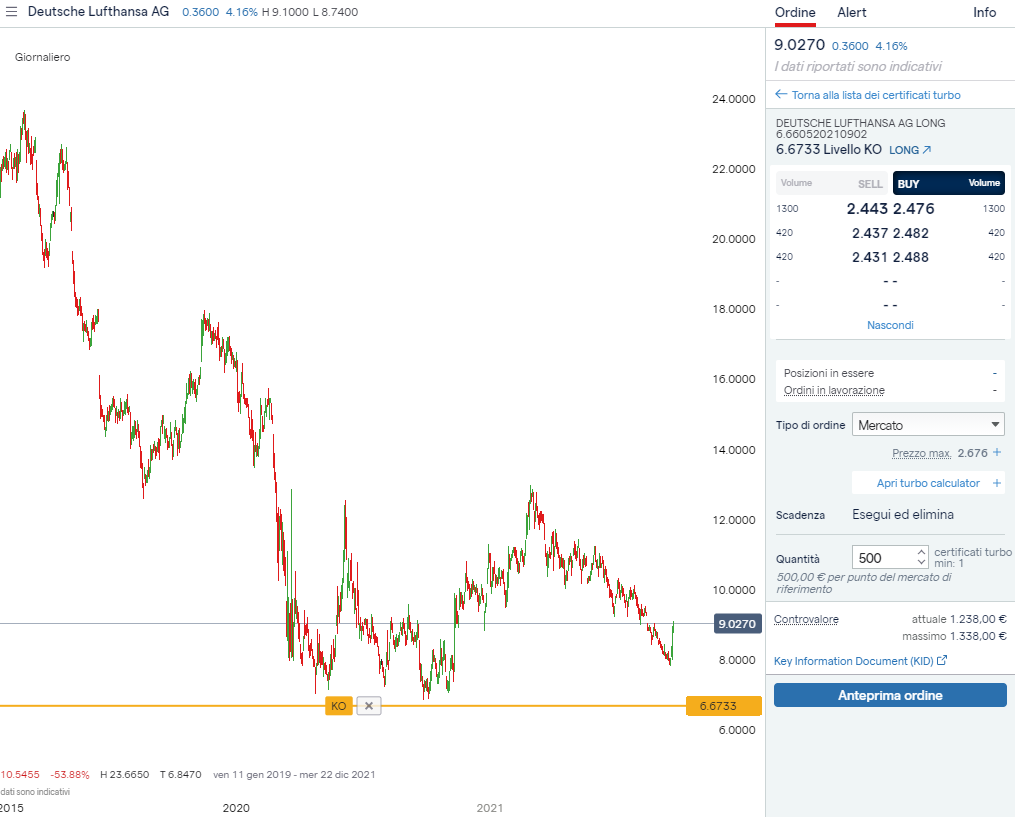This screenshot has height=817, width=1015.
Task: Click the Quantità input field
Action: pos(882,558)
